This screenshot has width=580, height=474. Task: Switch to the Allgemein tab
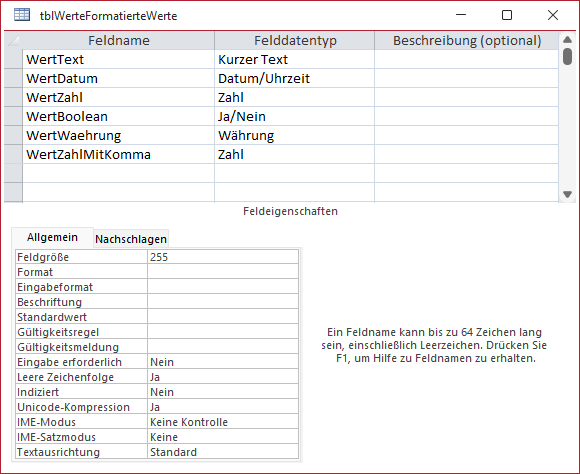click(x=52, y=237)
